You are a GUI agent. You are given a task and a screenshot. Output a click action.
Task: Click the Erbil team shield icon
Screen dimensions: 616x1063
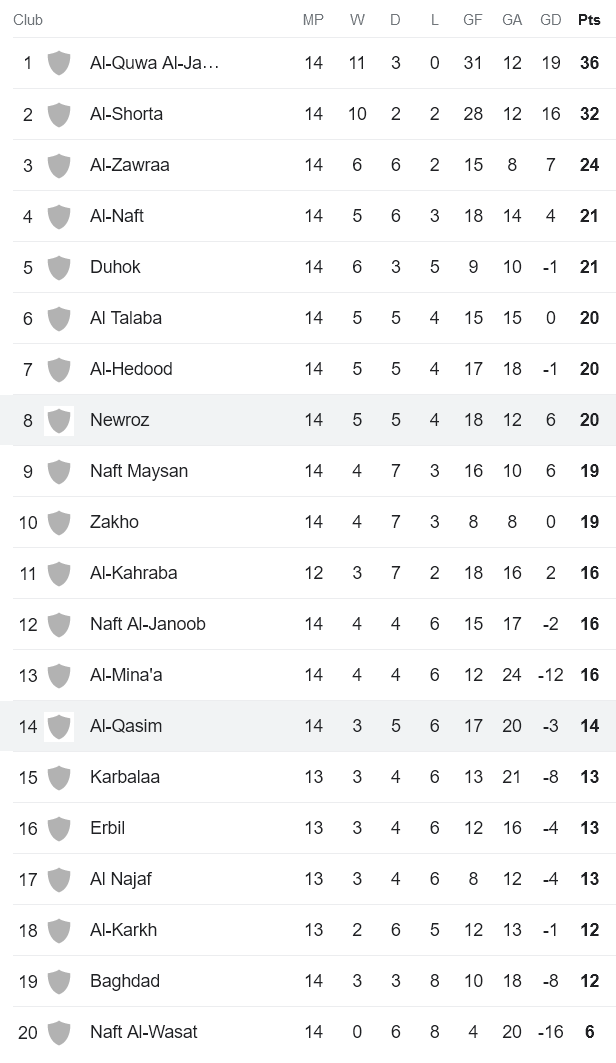click(59, 828)
